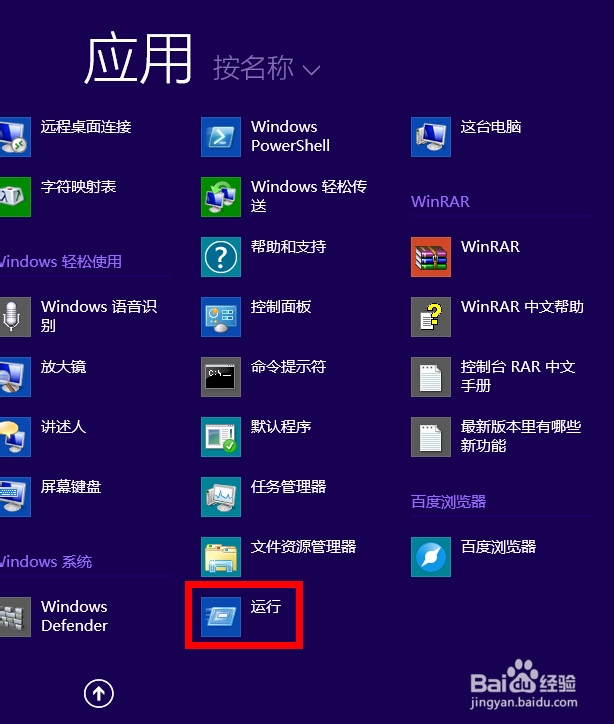This screenshot has width=614, height=724.
Task: Open the 这台电脑 computer icon
Action: (431, 137)
